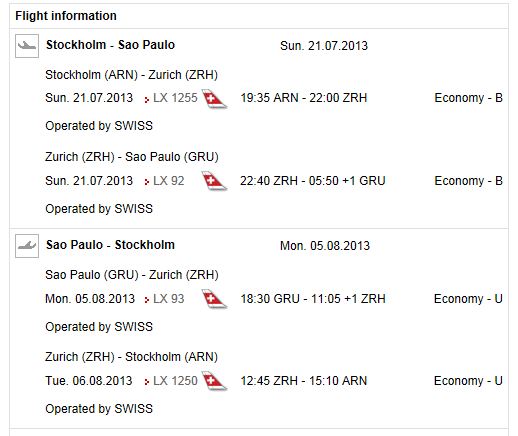This screenshot has width=518, height=436.
Task: Open flight details link LX 1250
Action: tap(175, 380)
